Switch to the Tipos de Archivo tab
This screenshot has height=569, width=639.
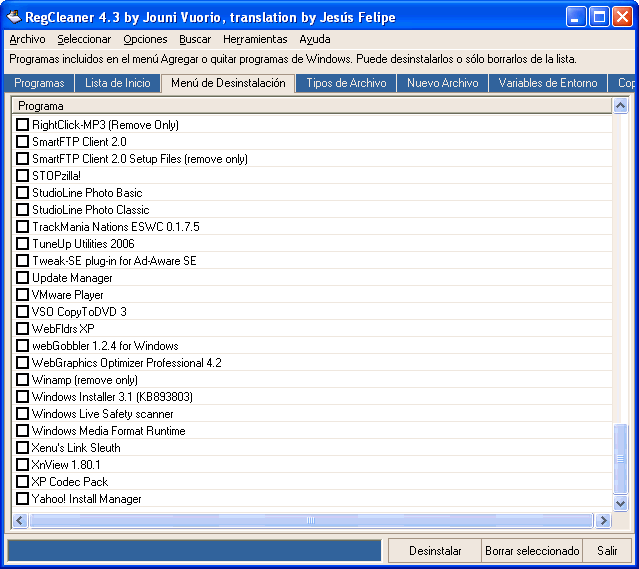pos(346,83)
